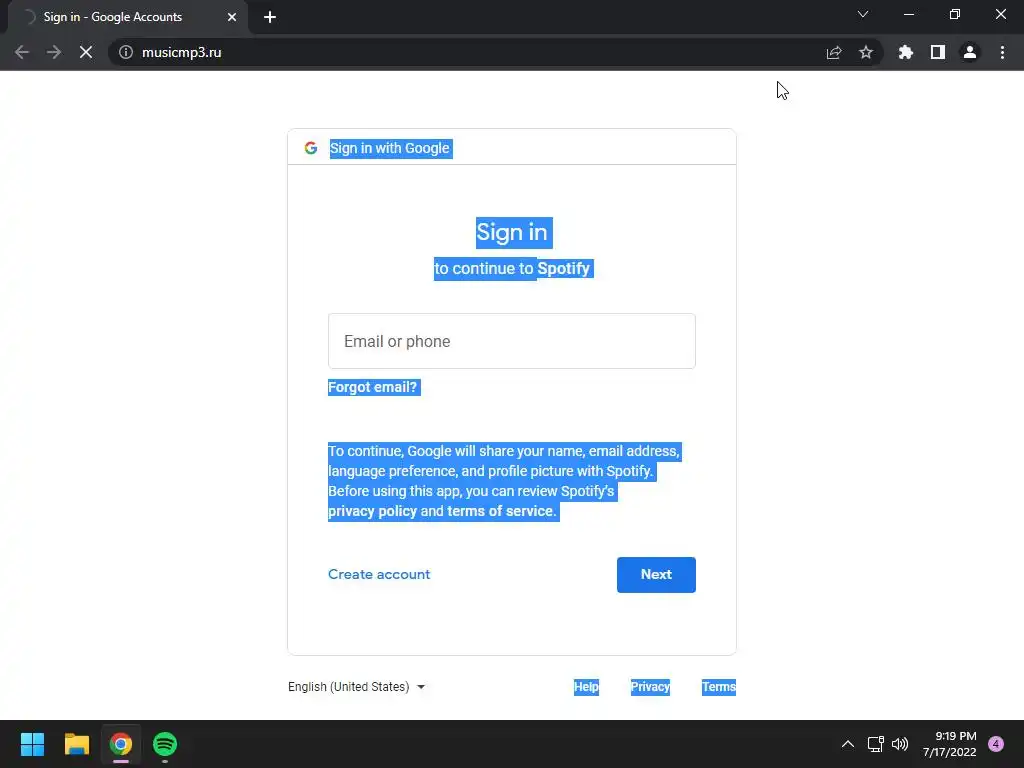Select the Sign in - Google Accounts tab
Screen dimensions: 1024x768
point(127,17)
